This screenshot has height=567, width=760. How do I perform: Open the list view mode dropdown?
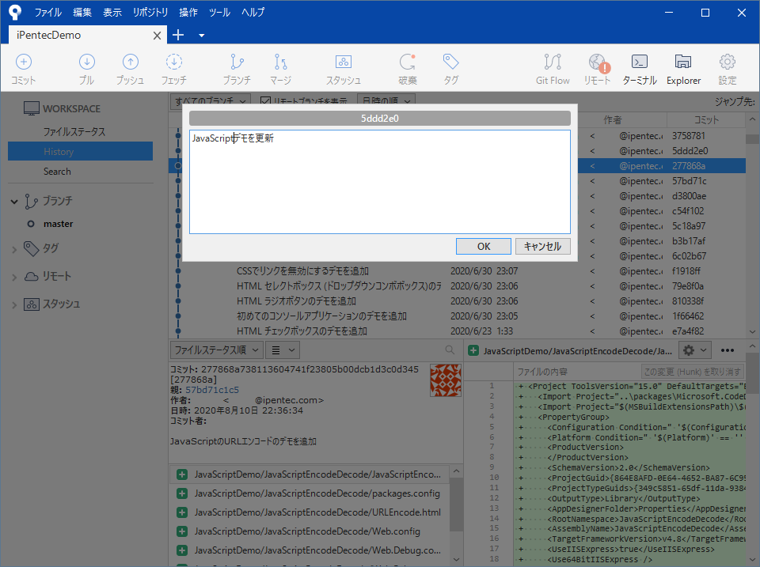pyautogui.click(x=283, y=350)
